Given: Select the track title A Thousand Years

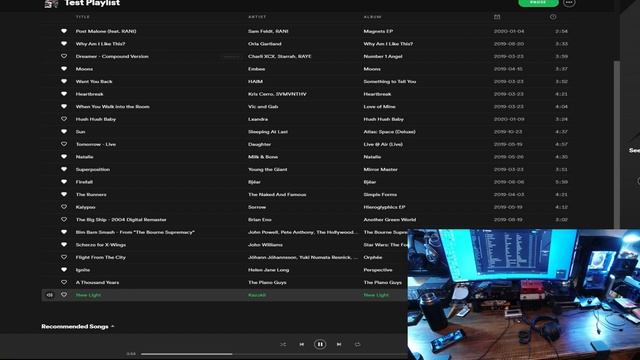Looking at the screenshot, I should pyautogui.click(x=97, y=282).
